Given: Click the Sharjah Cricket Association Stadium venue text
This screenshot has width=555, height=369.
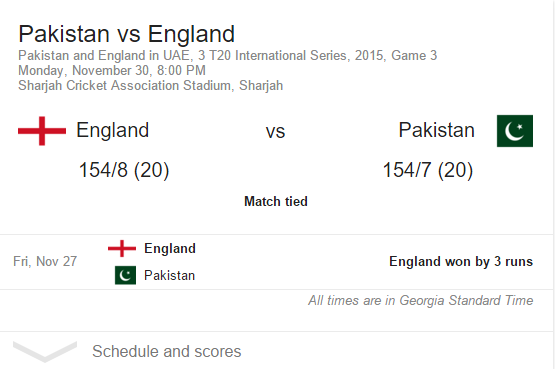Looking at the screenshot, I should click(150, 86).
